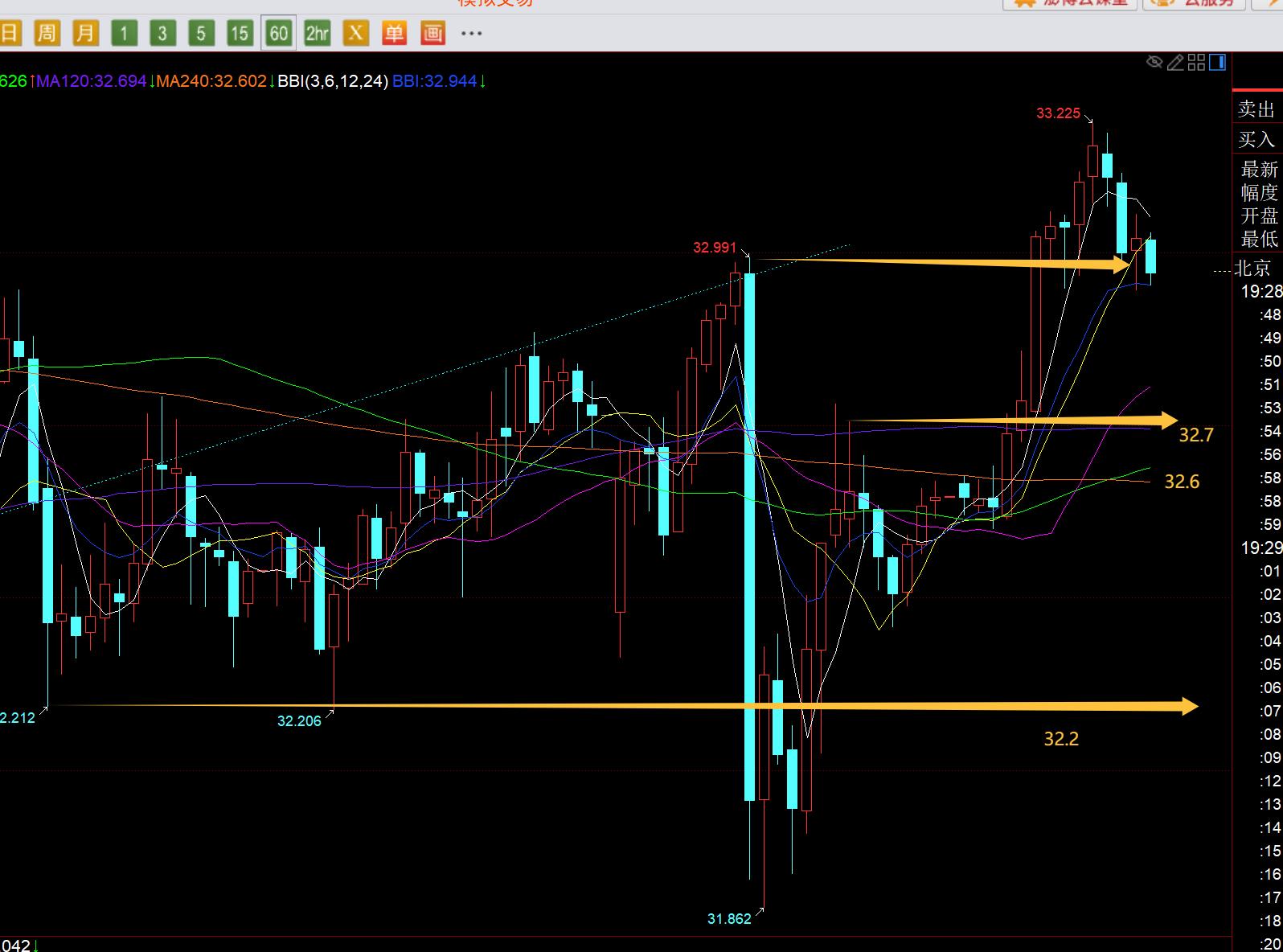Switch to daily (日) chart period
The width and height of the screenshot is (1283, 952).
tap(9, 33)
